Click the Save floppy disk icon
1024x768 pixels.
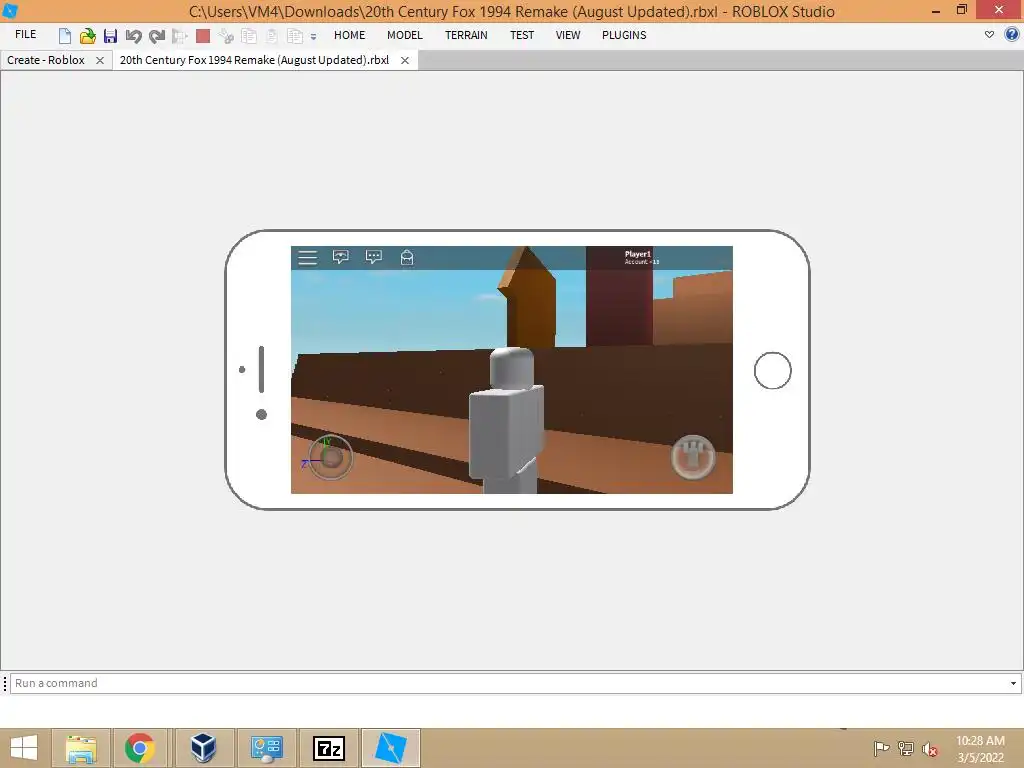pos(110,36)
